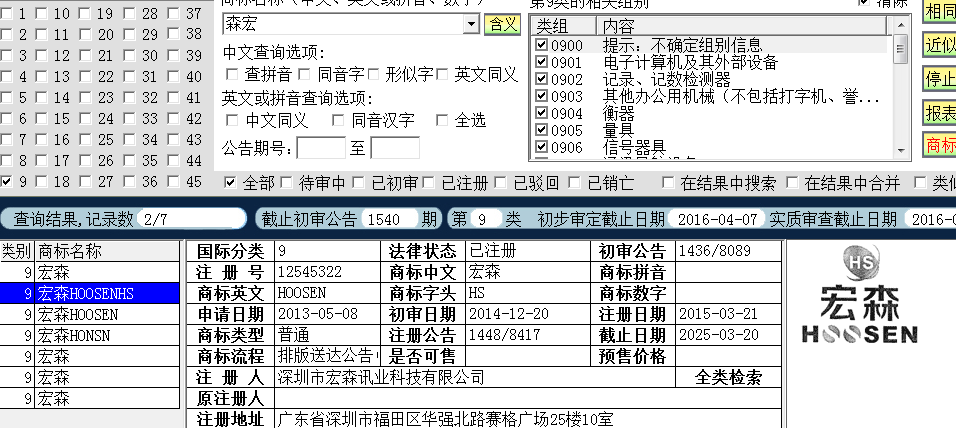
Task: Click the 报表 button
Action: (940, 112)
